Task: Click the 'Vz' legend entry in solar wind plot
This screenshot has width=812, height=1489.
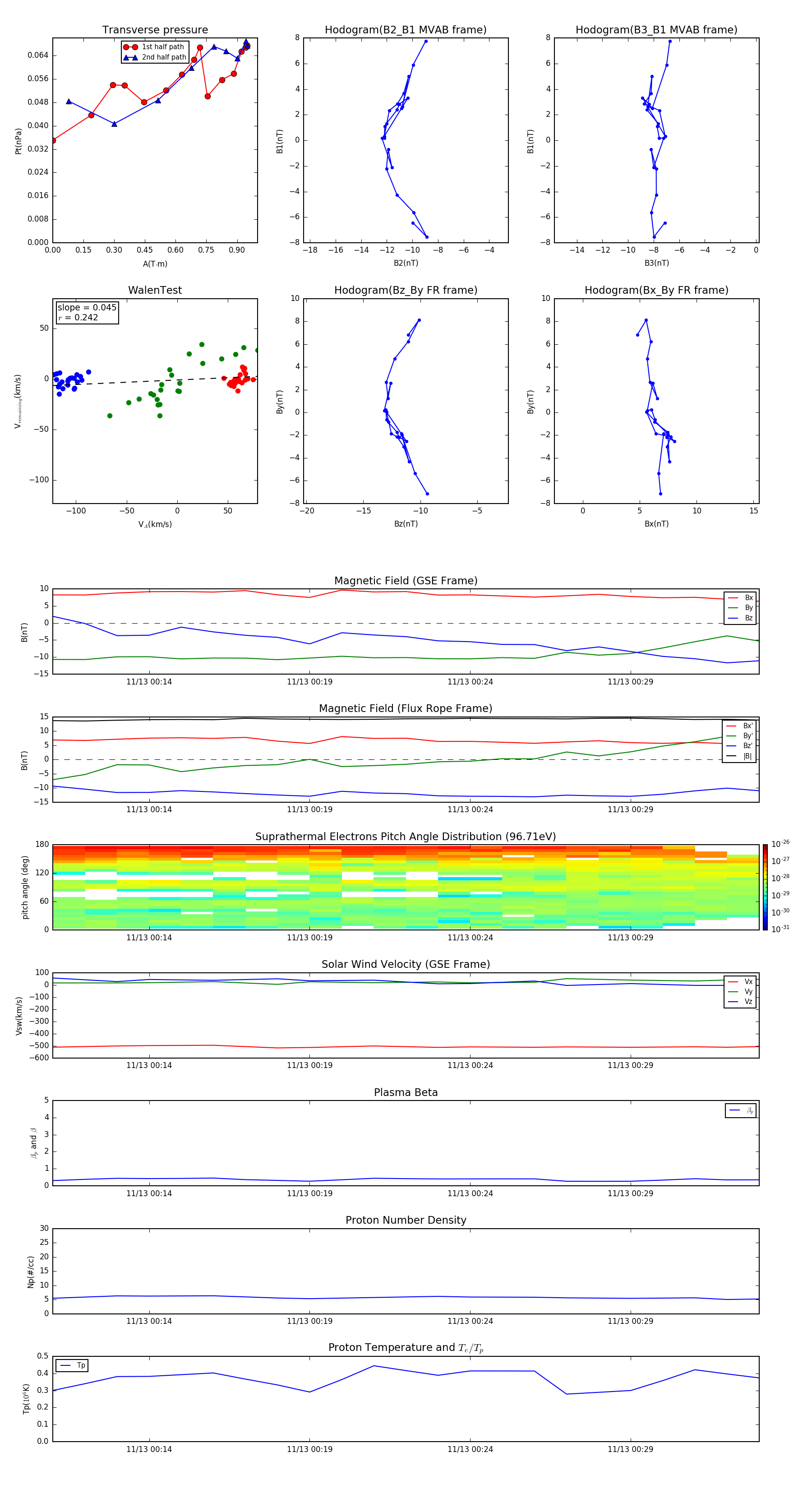Action: click(740, 1002)
